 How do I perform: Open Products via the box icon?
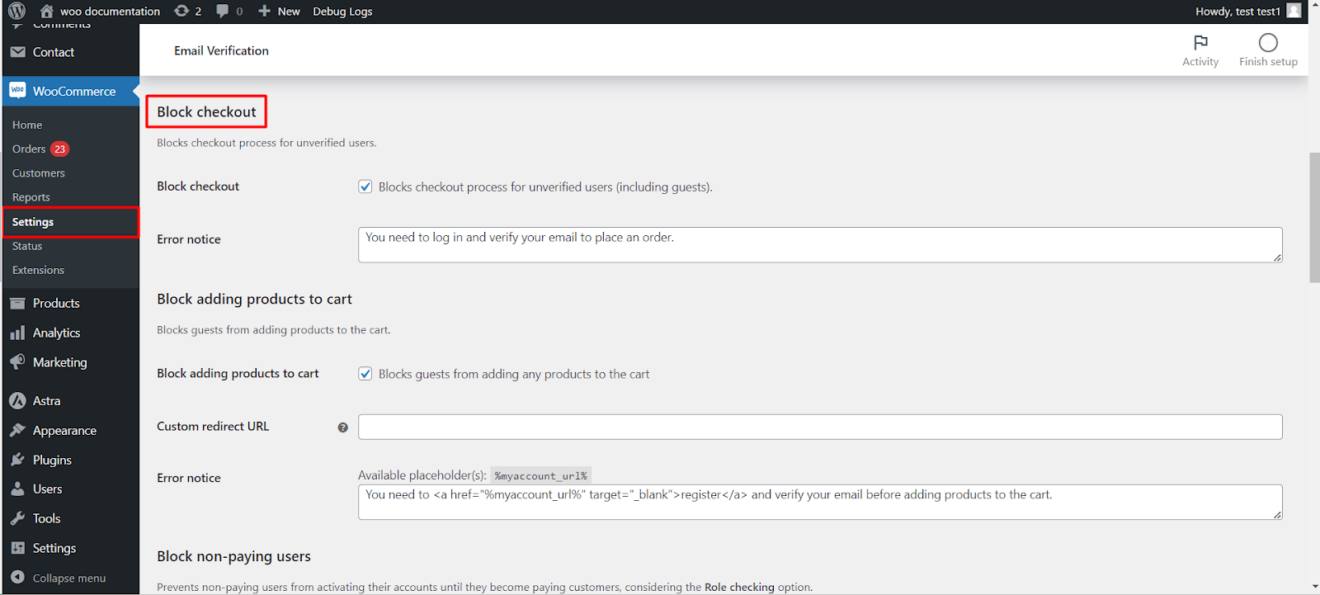(17, 303)
